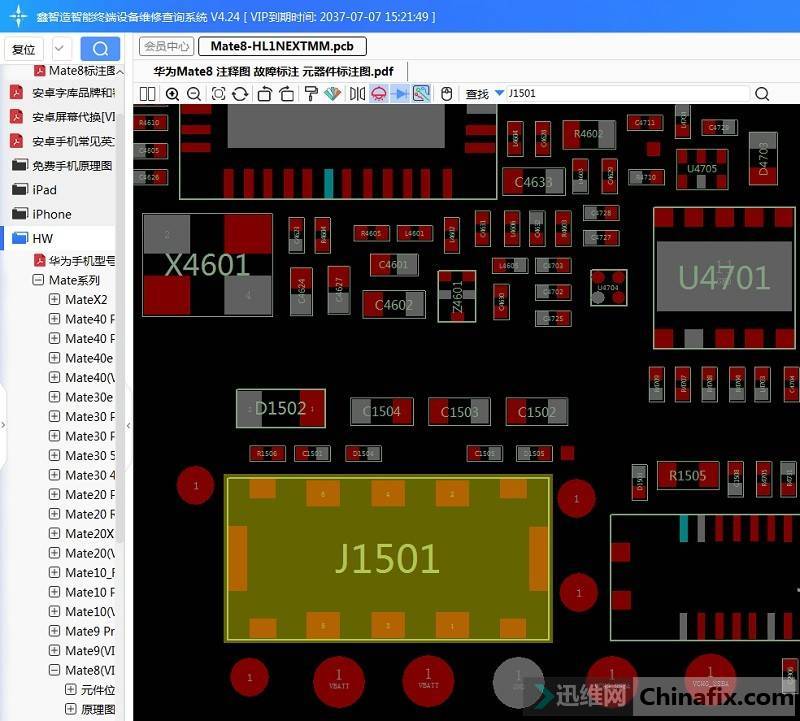The width and height of the screenshot is (800, 721).
Task: Collapse the Mate系列 tree node
Action: click(38, 281)
